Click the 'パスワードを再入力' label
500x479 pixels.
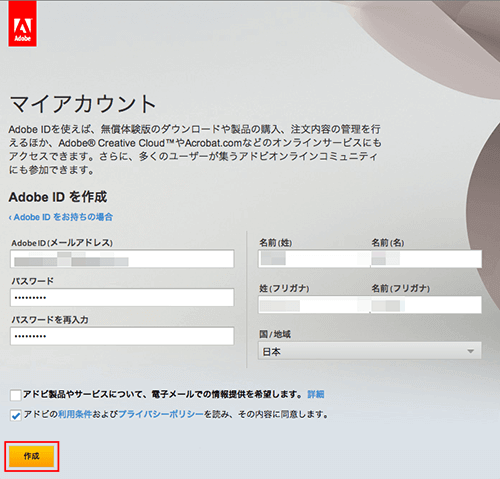[50, 320]
